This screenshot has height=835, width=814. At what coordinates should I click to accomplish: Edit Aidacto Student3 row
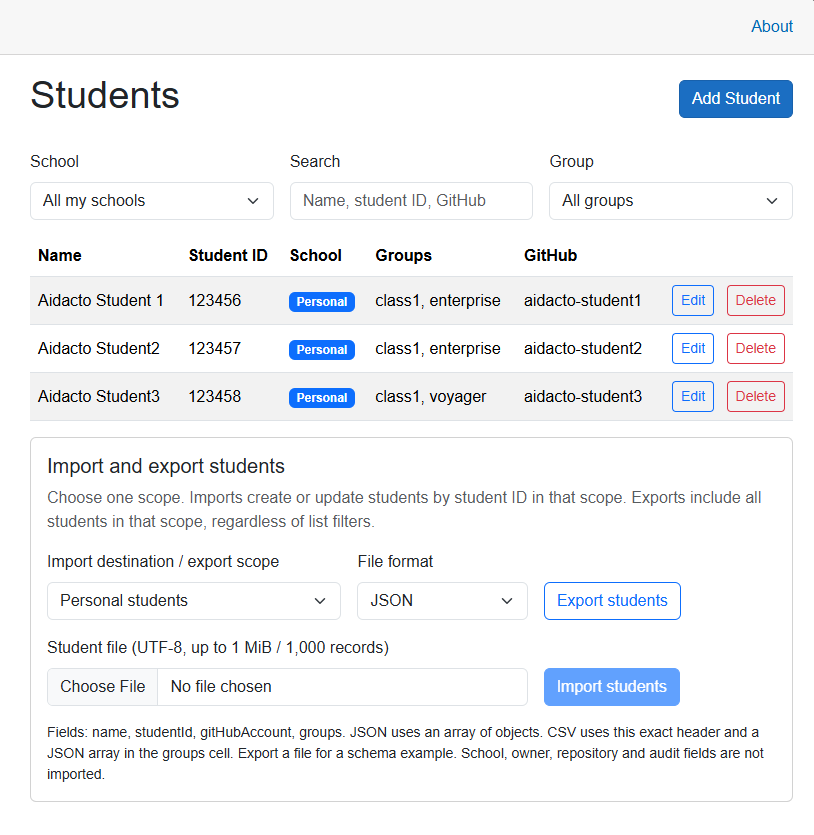click(x=693, y=396)
